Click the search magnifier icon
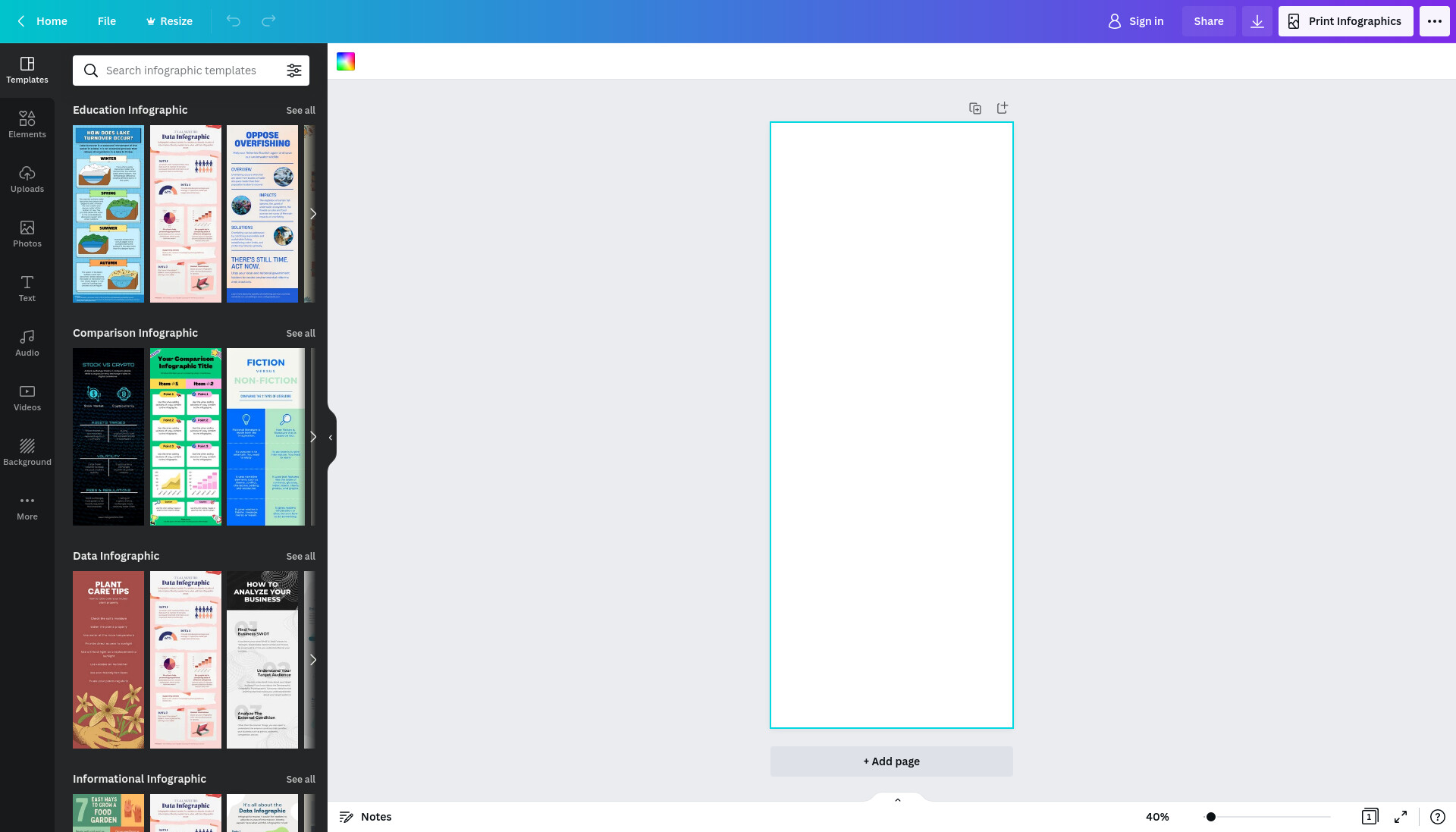Screen dimensions: 1456x832 pos(91,71)
